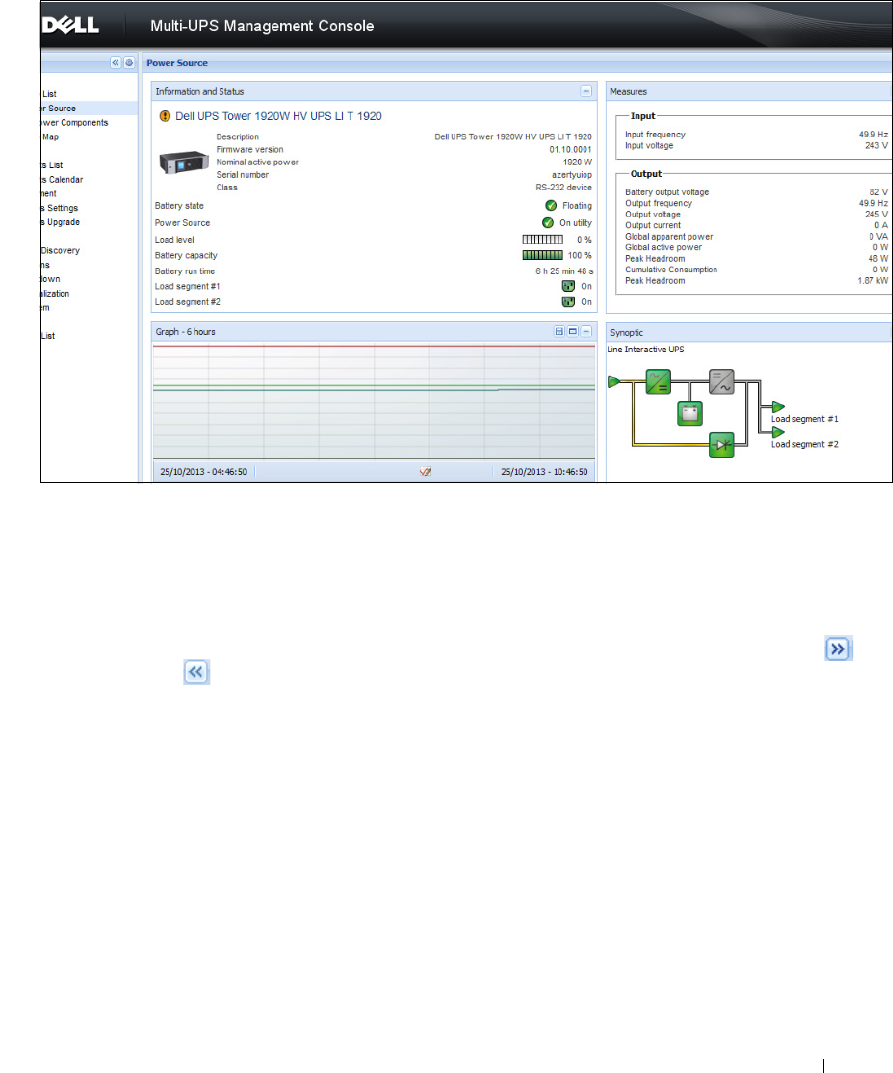Click the save icon in the Graph panel header
Viewport: 893px width, 1073px height.
(559, 331)
